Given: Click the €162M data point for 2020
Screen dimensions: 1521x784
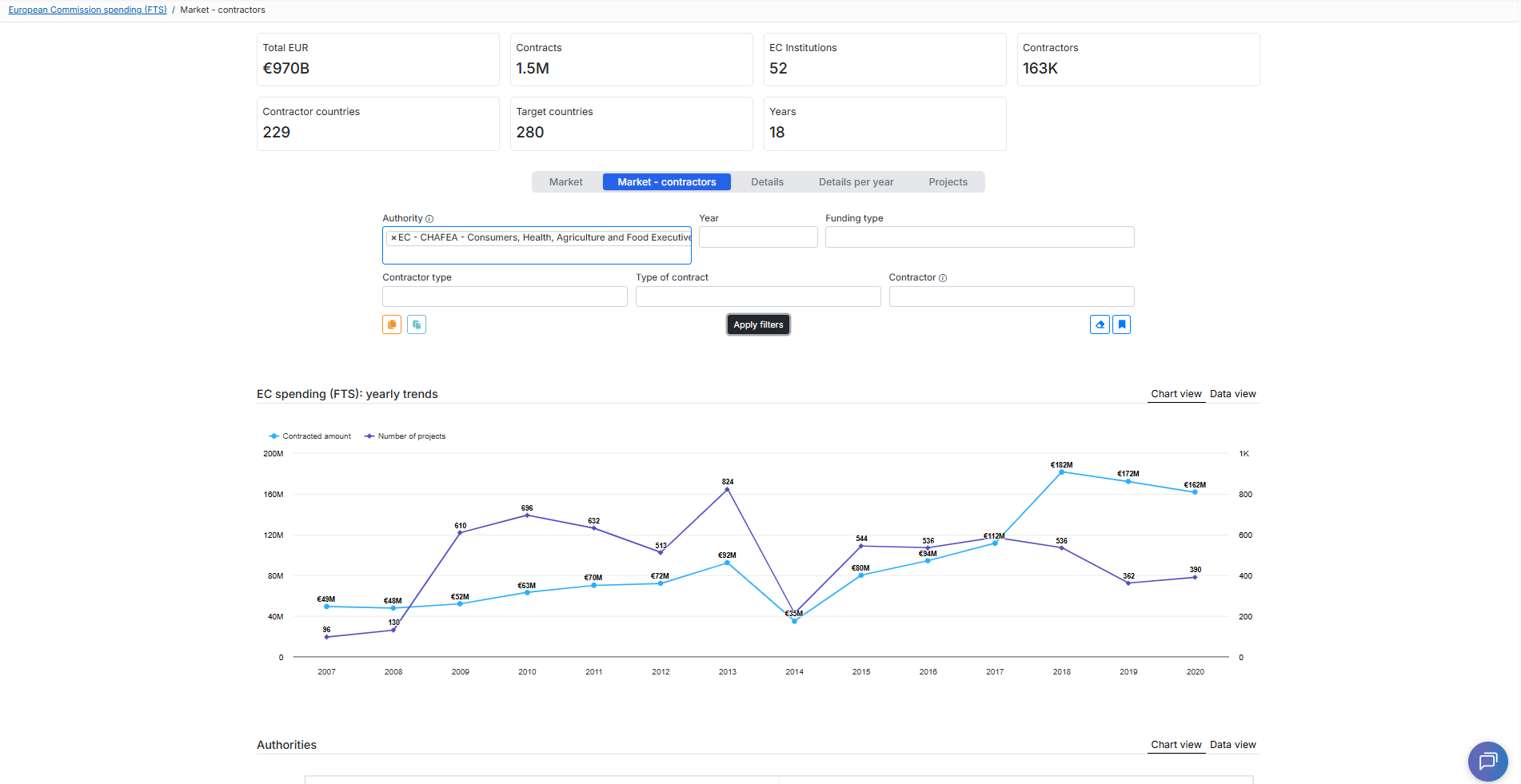Looking at the screenshot, I should 1195,492.
